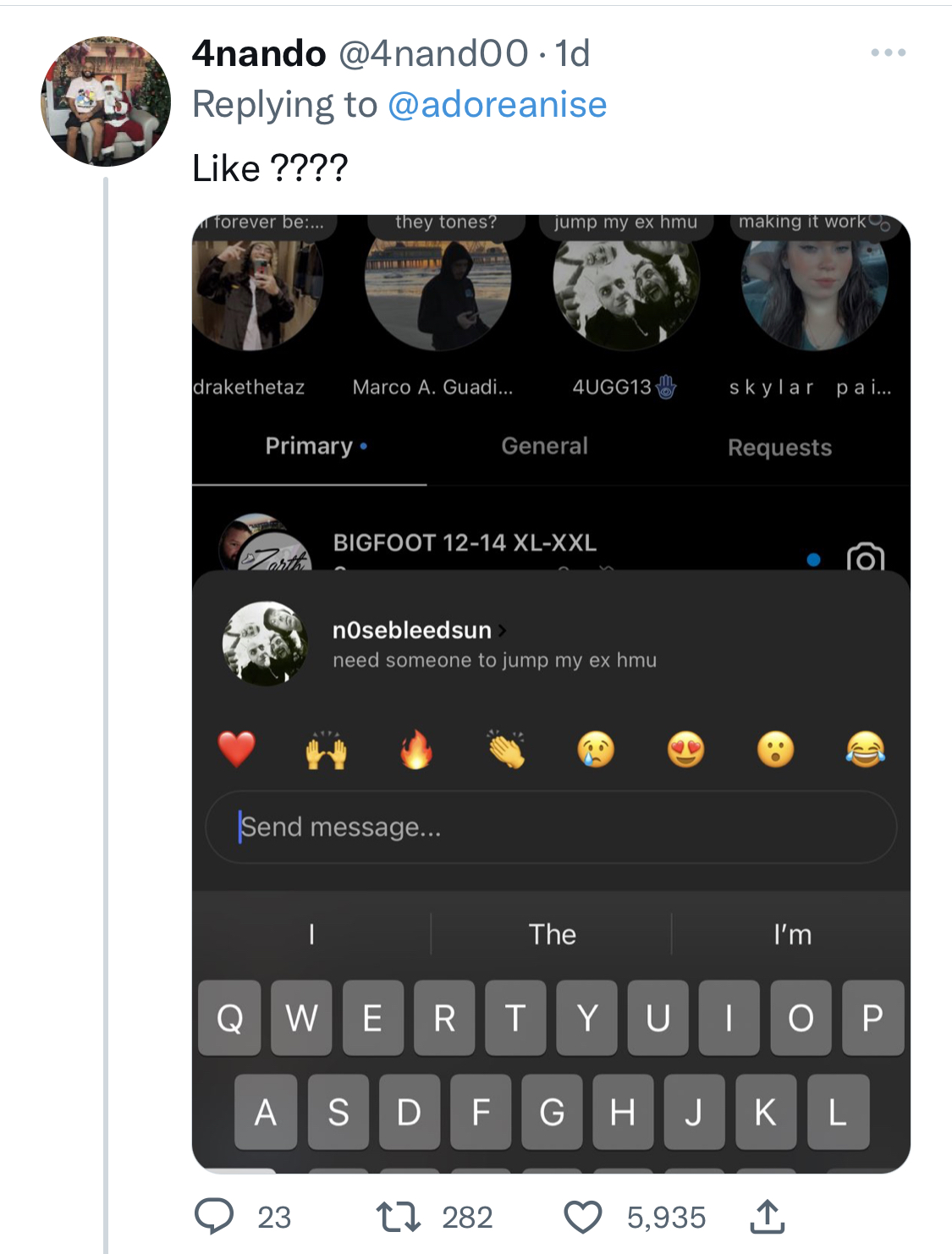Click the reply speech bubble icon
The width and height of the screenshot is (952, 1254).
pyautogui.click(x=214, y=1216)
